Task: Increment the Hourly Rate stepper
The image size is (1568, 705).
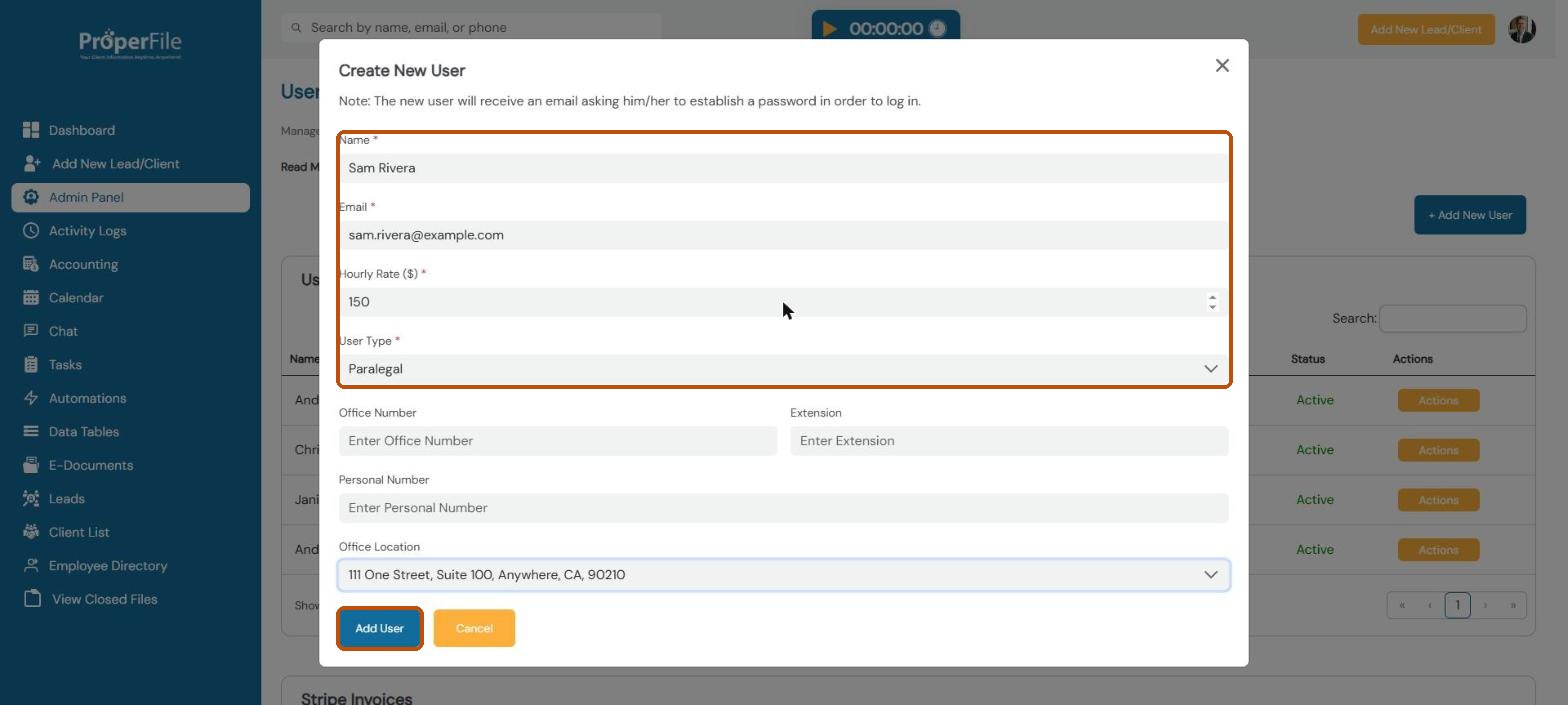Action: [1212, 297]
